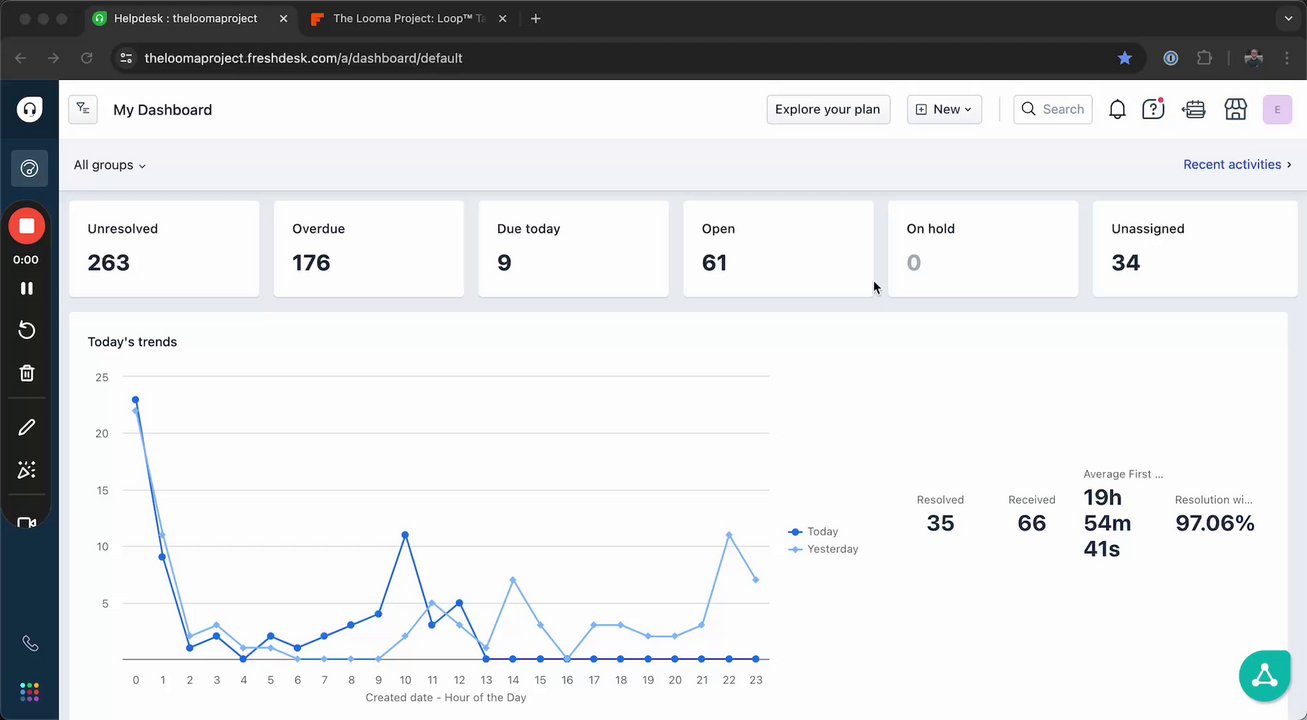This screenshot has width=1307, height=720.
Task: Open the notifications bell
Action: (x=1117, y=110)
